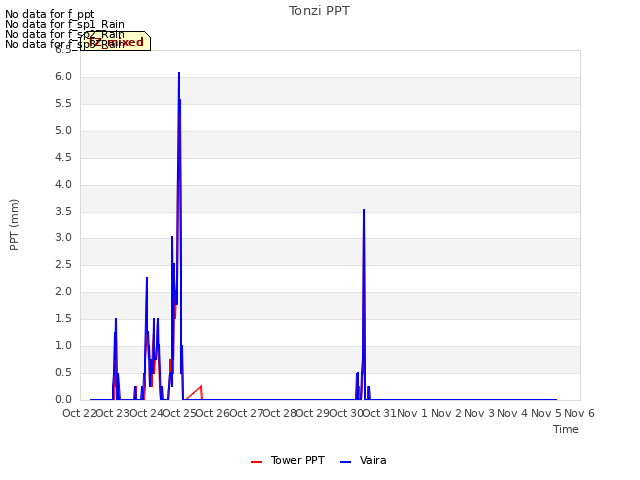This screenshot has height=480, width=640.
Task: Click the Tonzi PPT chart title
Action: [319, 11]
